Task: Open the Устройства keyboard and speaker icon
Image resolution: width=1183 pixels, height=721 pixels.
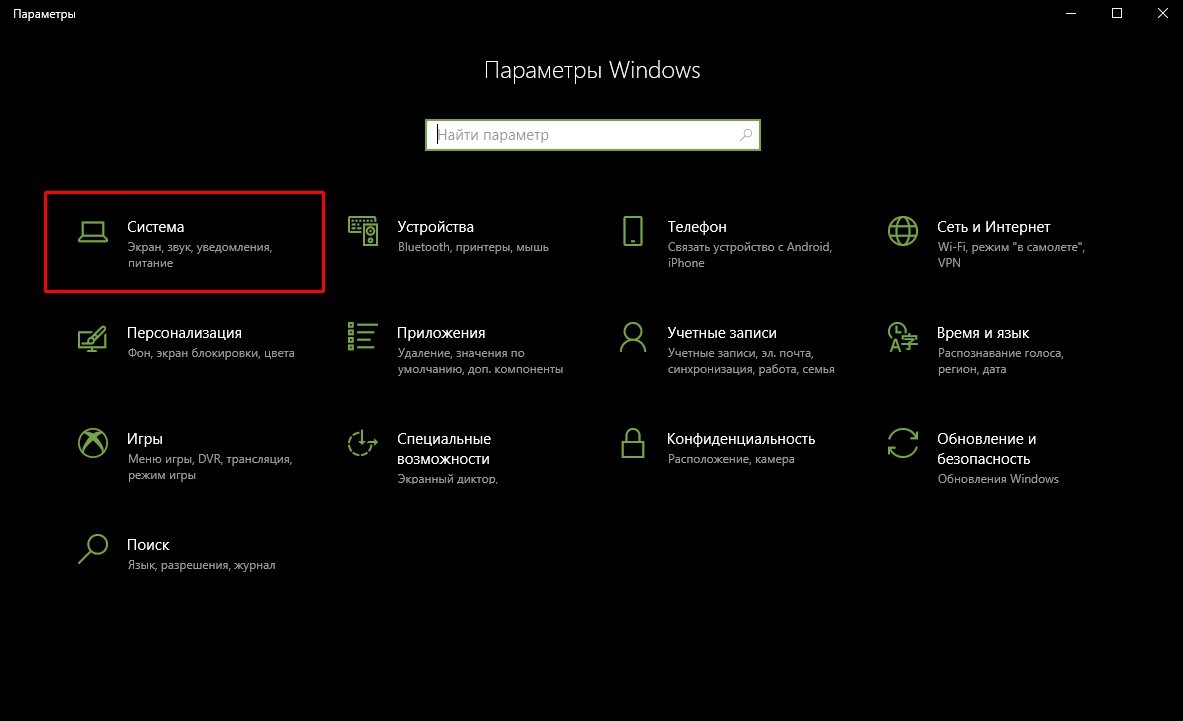Action: coord(363,231)
